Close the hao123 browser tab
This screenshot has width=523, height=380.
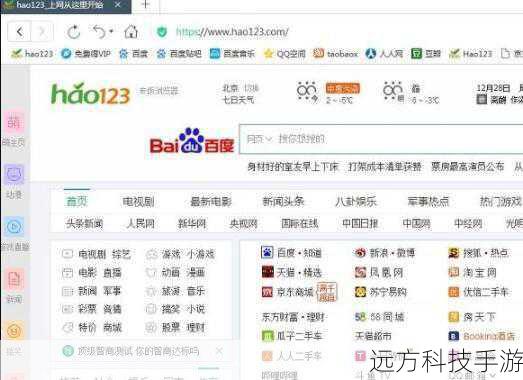pos(117,5)
